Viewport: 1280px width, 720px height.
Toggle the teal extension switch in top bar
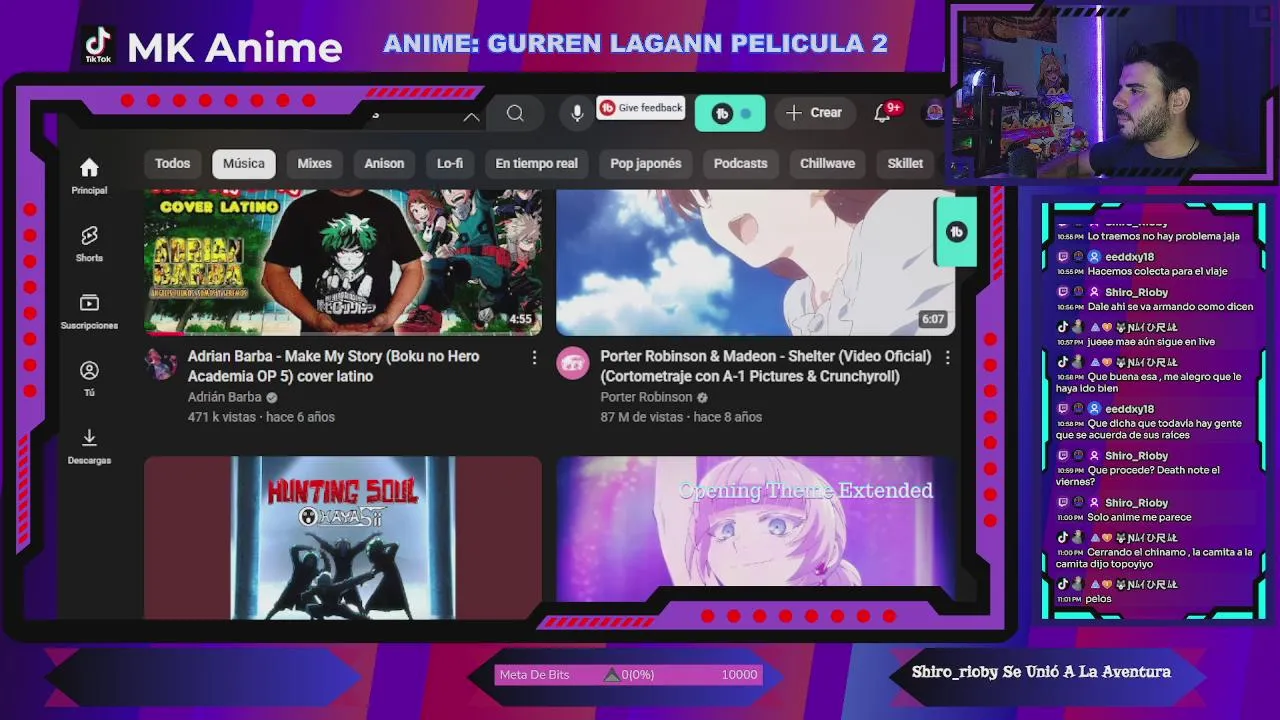tap(730, 114)
